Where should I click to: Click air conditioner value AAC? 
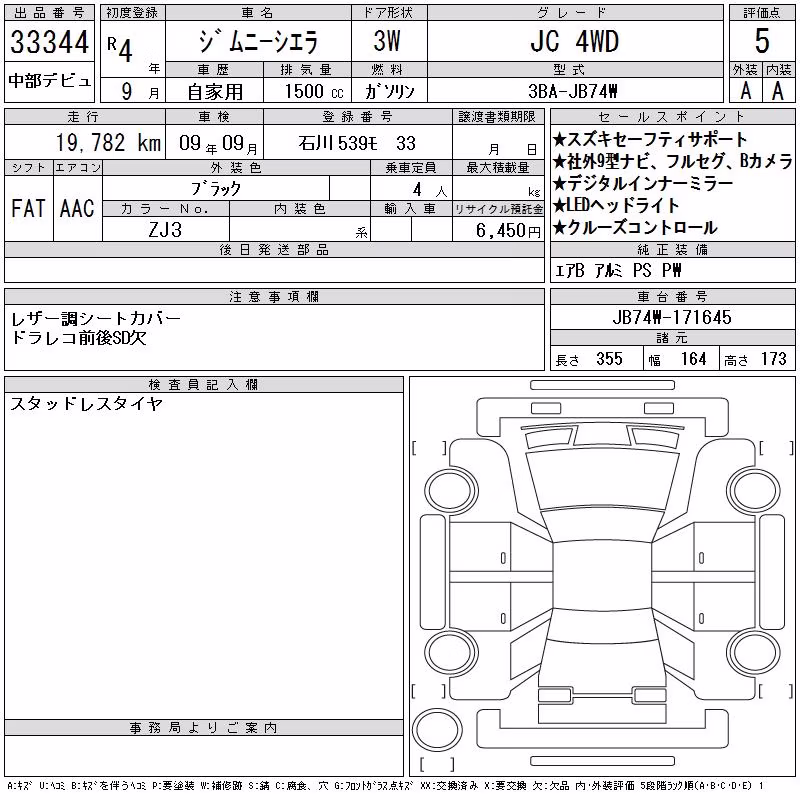click(x=77, y=208)
